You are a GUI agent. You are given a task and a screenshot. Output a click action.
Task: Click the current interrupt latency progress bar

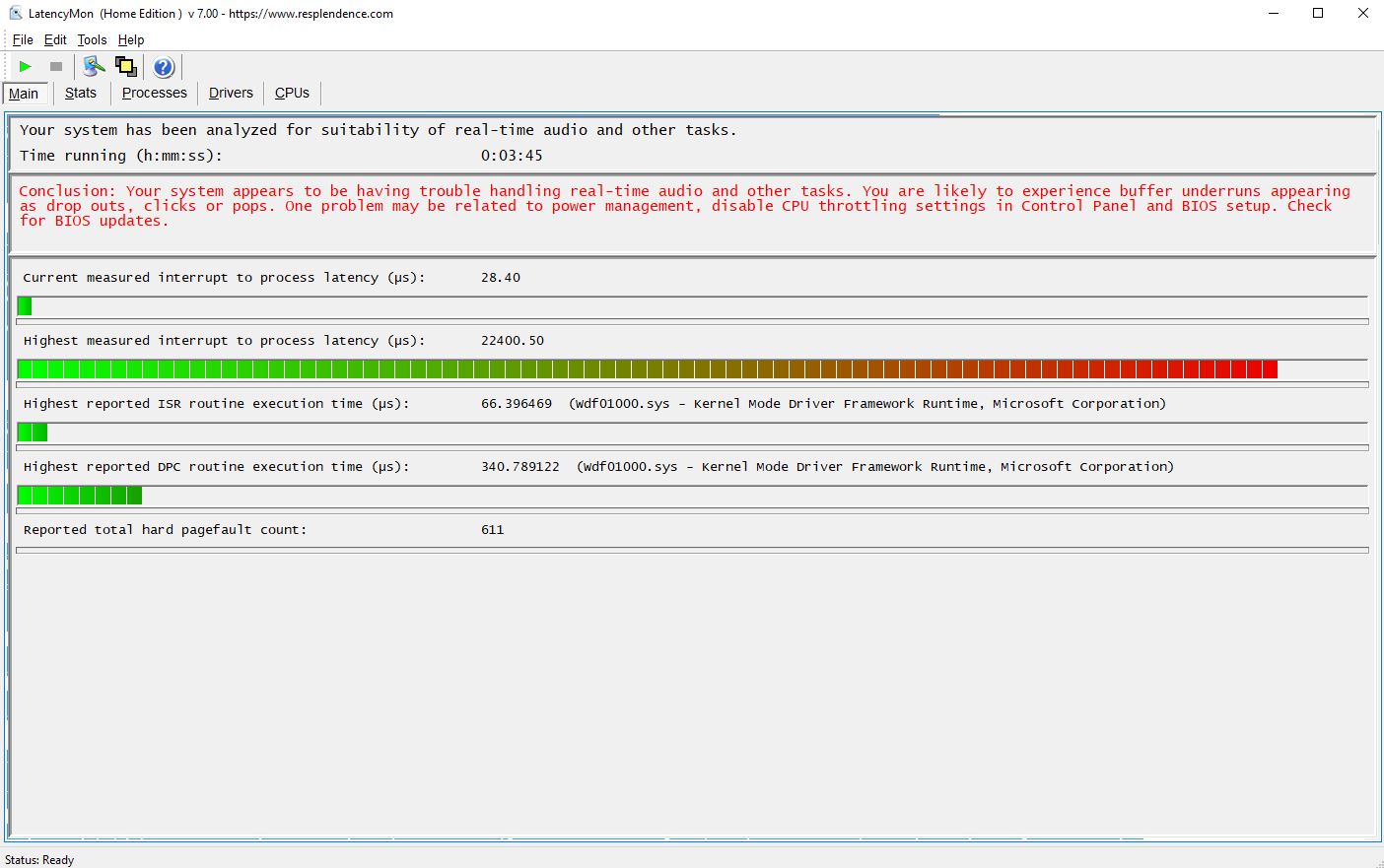(x=692, y=306)
